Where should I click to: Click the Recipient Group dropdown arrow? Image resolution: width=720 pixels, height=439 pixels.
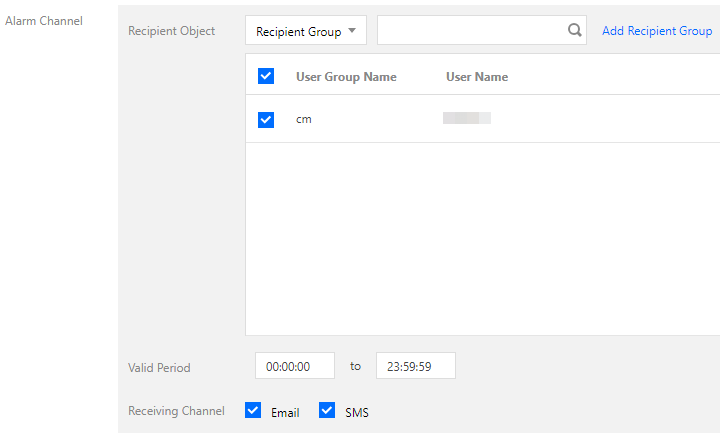(351, 31)
